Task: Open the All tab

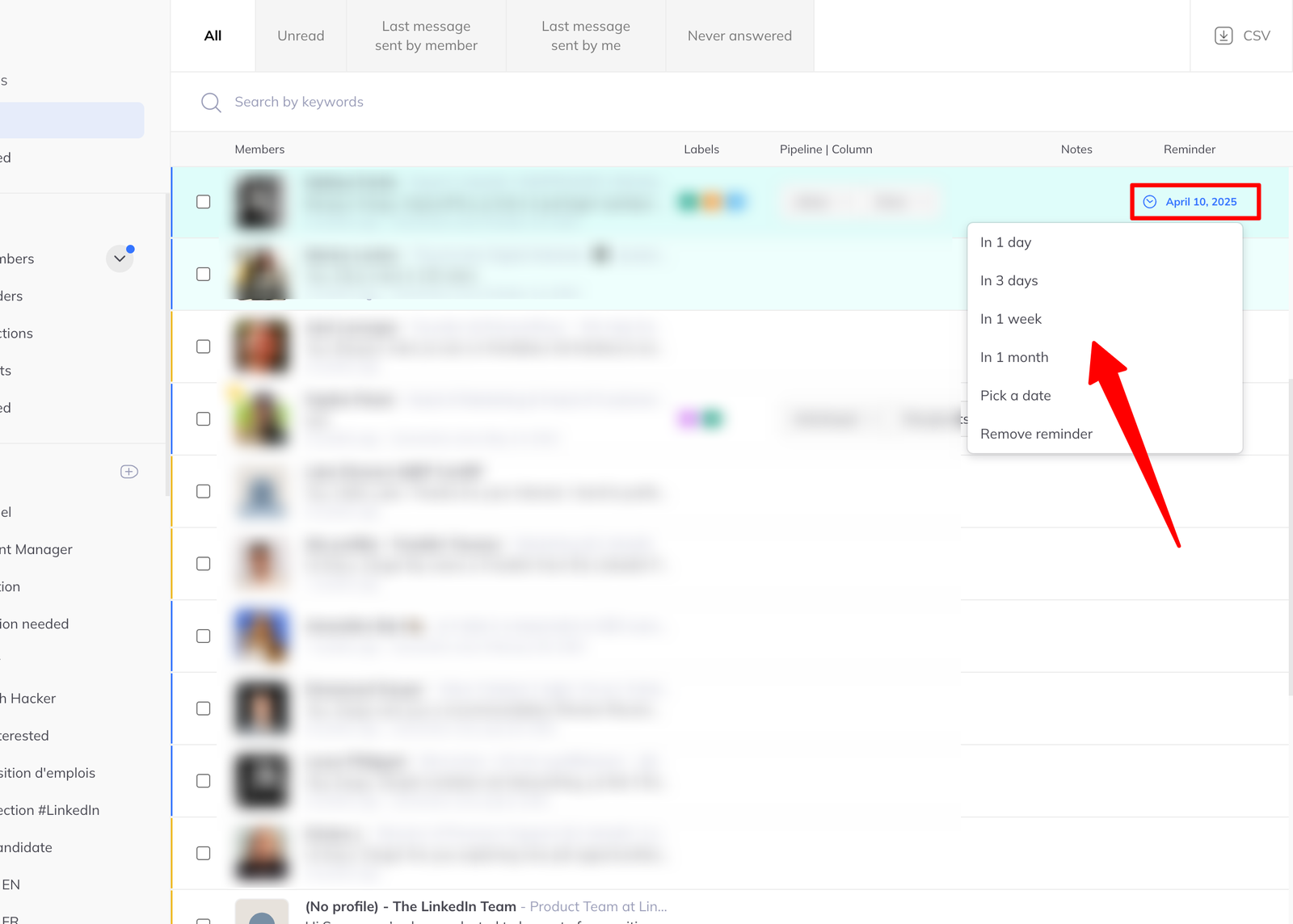Action: [x=213, y=36]
